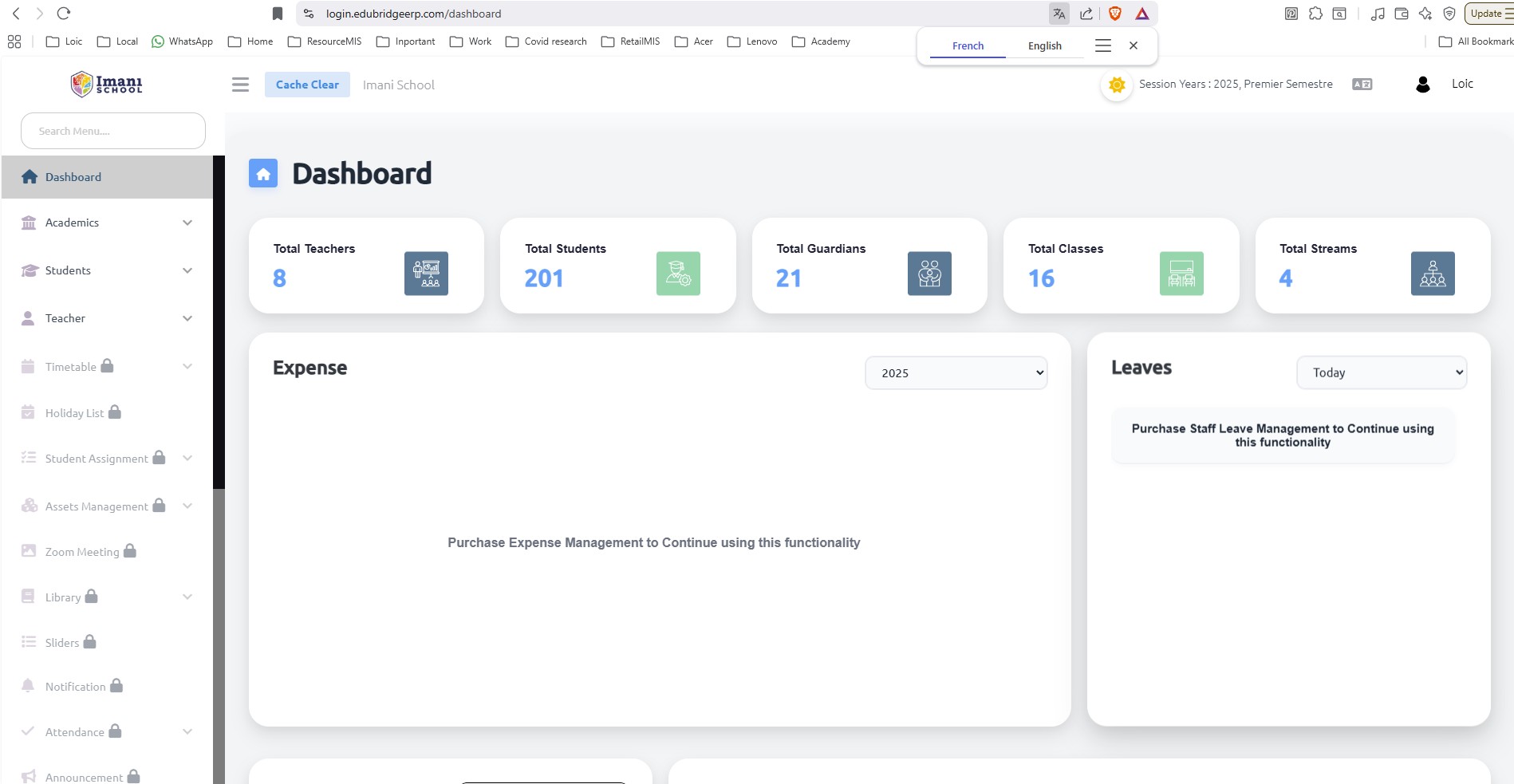The image size is (1514, 784).
Task: Click the Total Streams card icon
Action: (1432, 274)
